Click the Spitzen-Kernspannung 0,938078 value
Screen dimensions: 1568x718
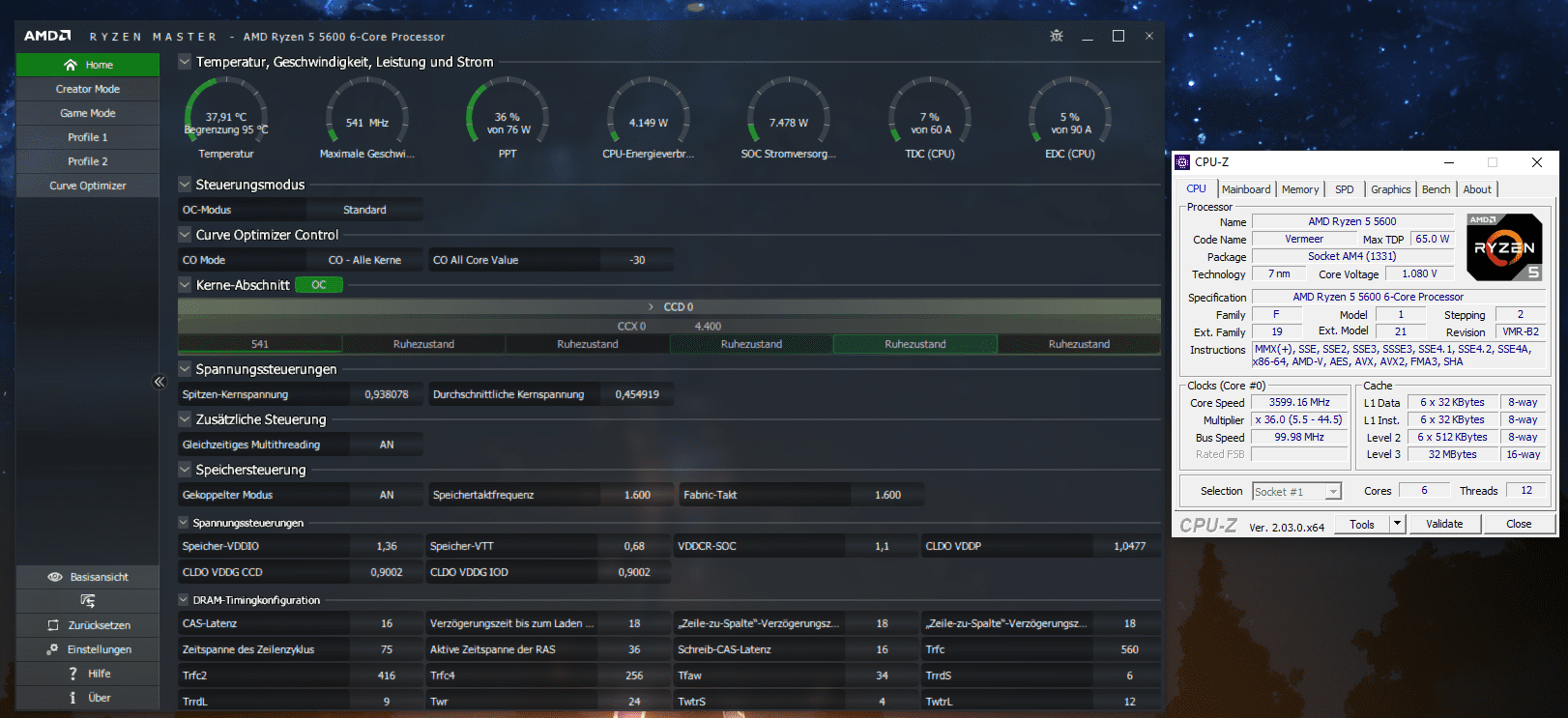(x=387, y=394)
